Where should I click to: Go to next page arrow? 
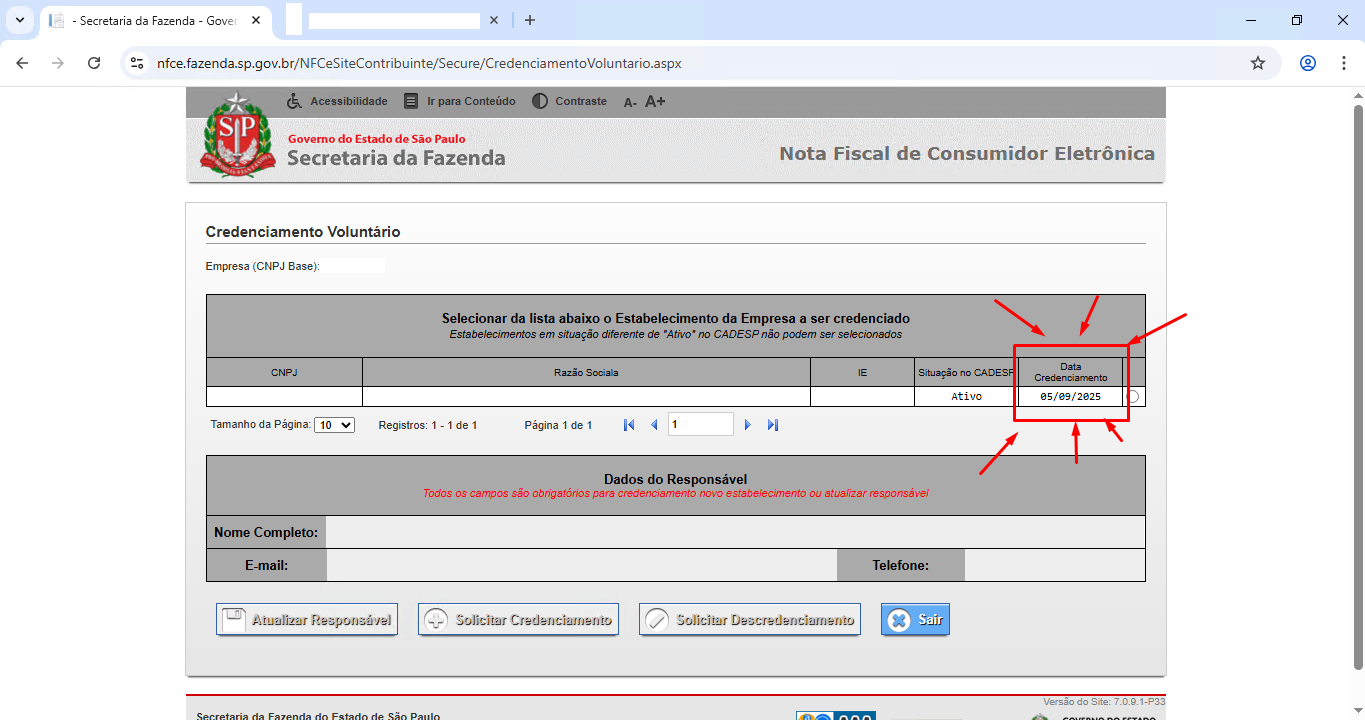pos(747,425)
